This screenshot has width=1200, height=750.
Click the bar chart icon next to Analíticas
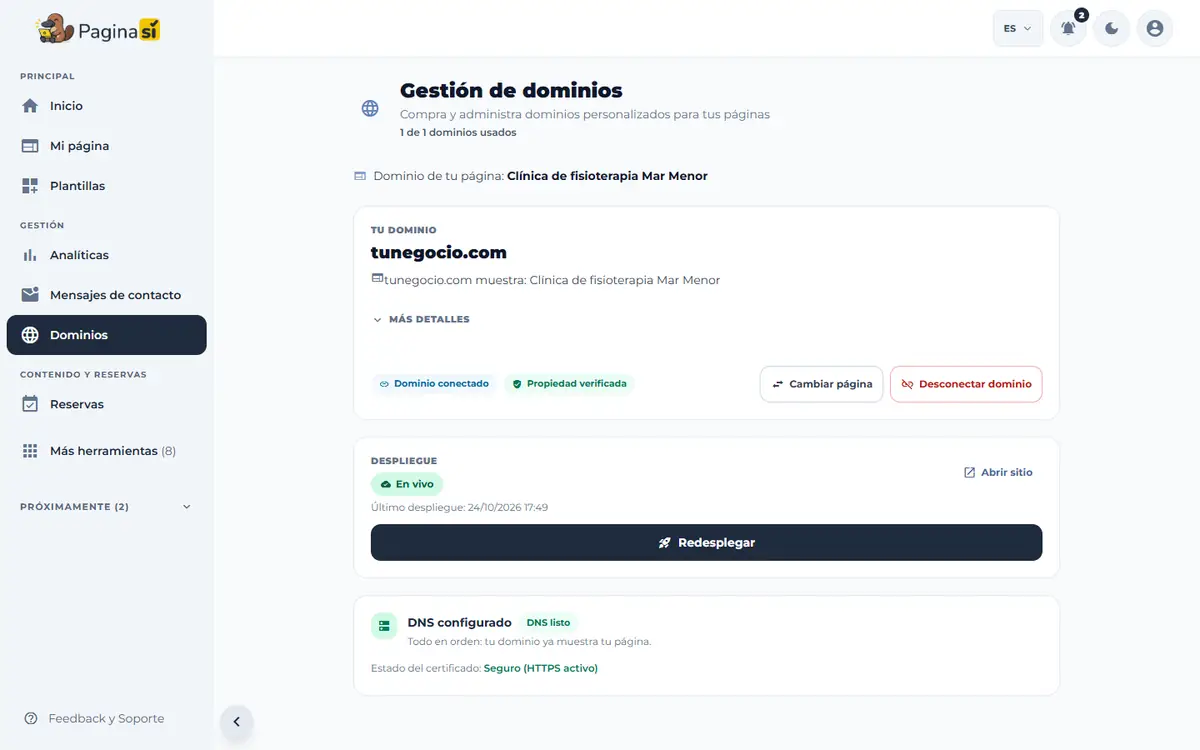30,255
